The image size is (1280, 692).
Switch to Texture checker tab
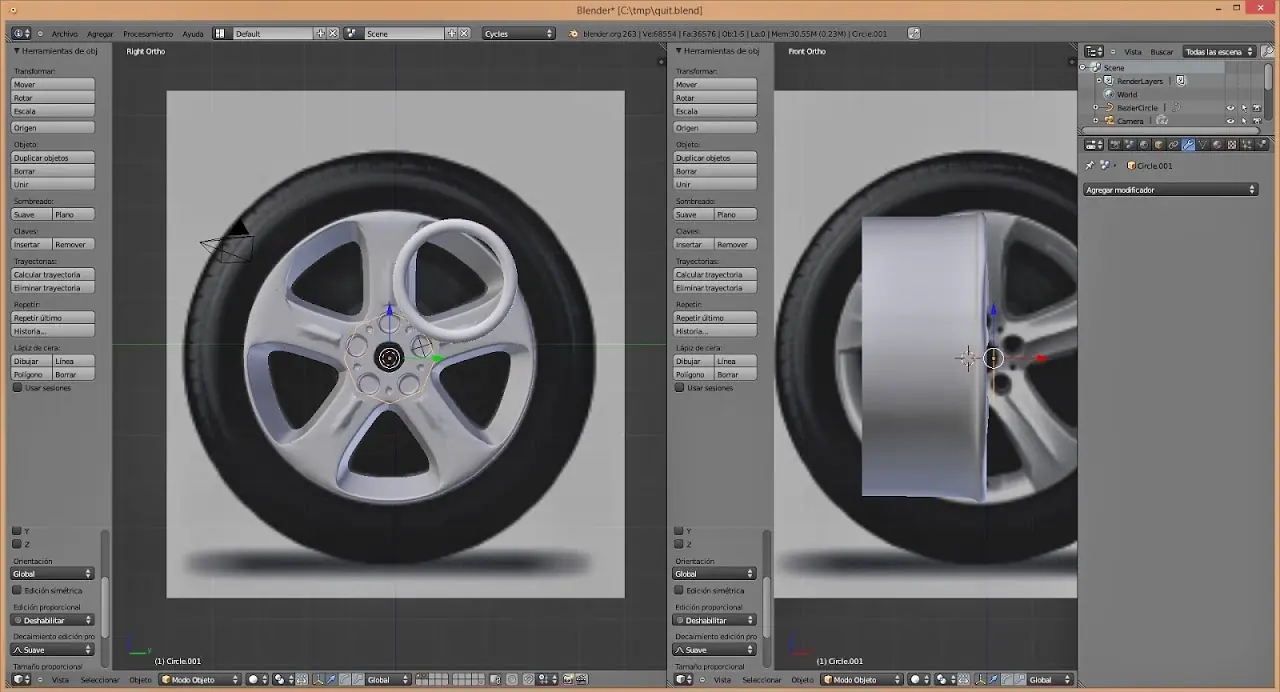pos(1232,144)
